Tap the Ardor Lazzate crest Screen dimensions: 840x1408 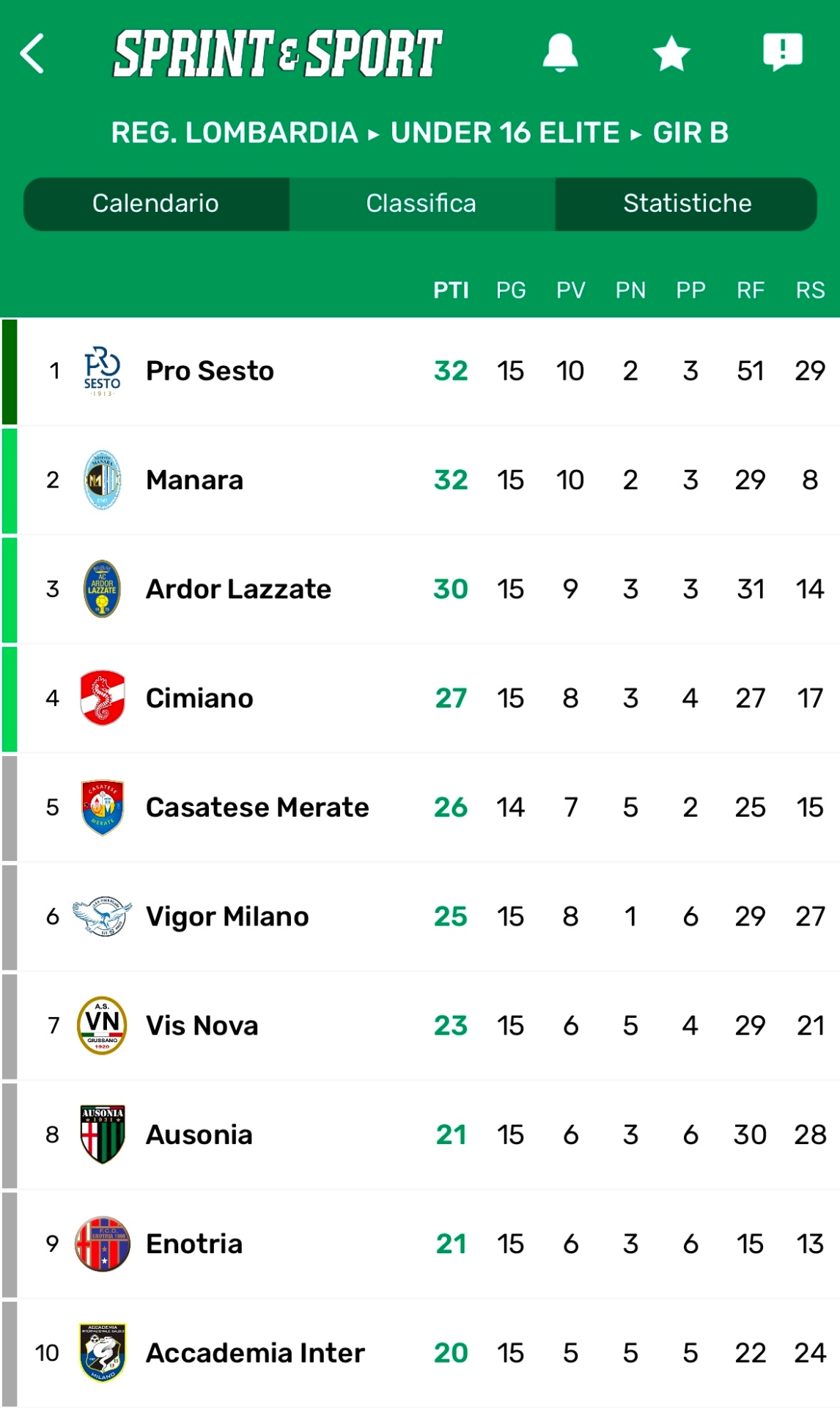(x=102, y=589)
